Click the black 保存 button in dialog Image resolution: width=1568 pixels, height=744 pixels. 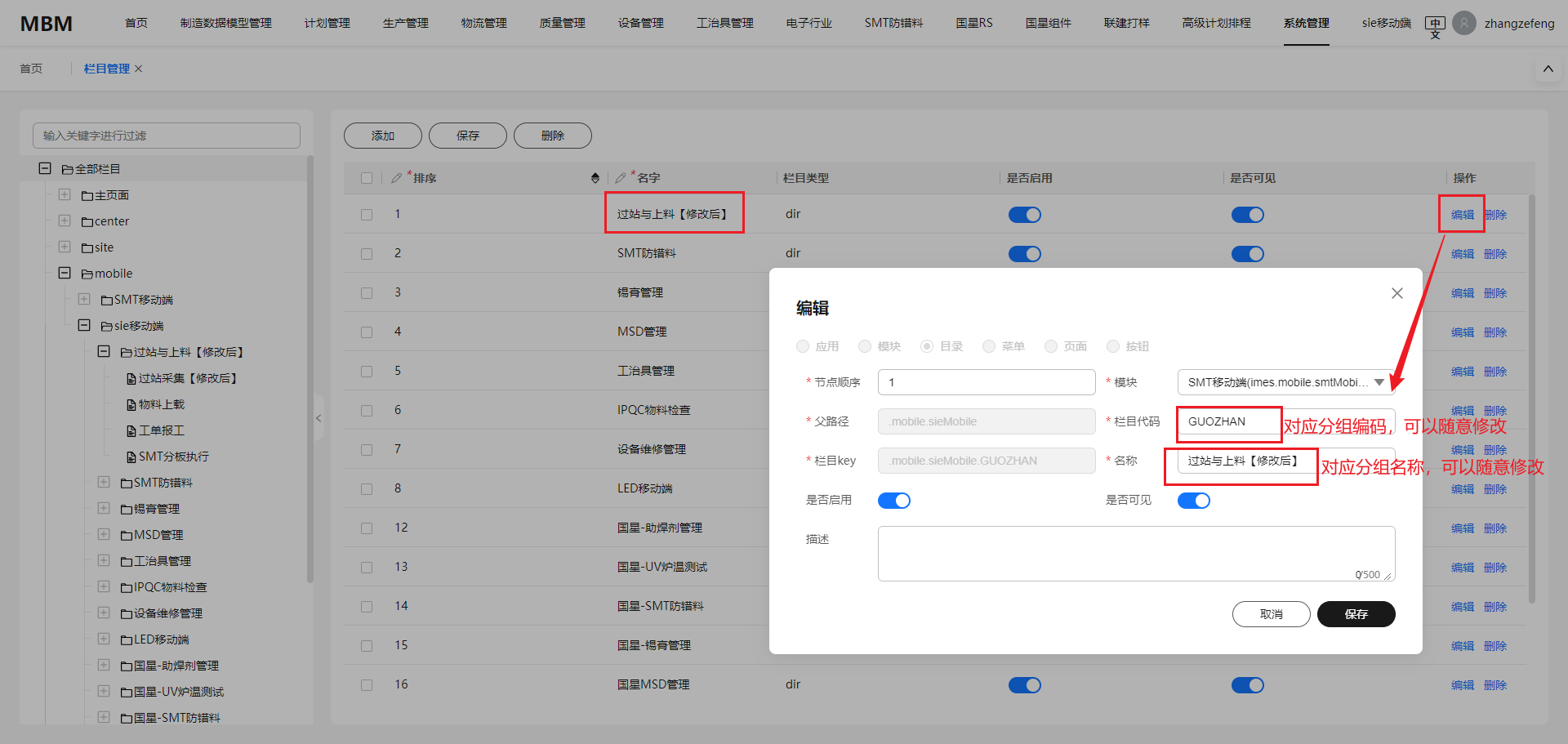tap(1356, 614)
